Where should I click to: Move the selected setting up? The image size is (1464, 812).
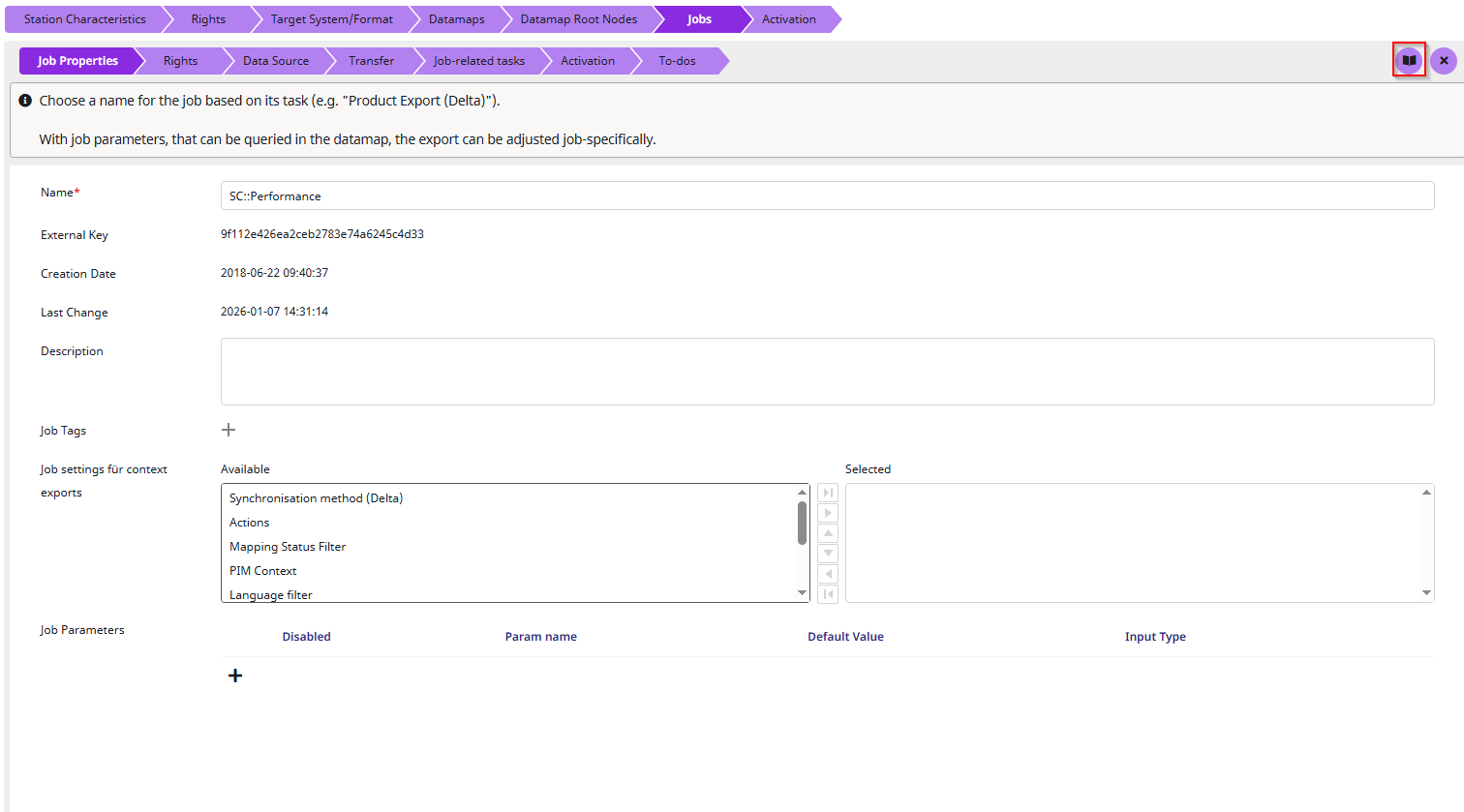828,533
